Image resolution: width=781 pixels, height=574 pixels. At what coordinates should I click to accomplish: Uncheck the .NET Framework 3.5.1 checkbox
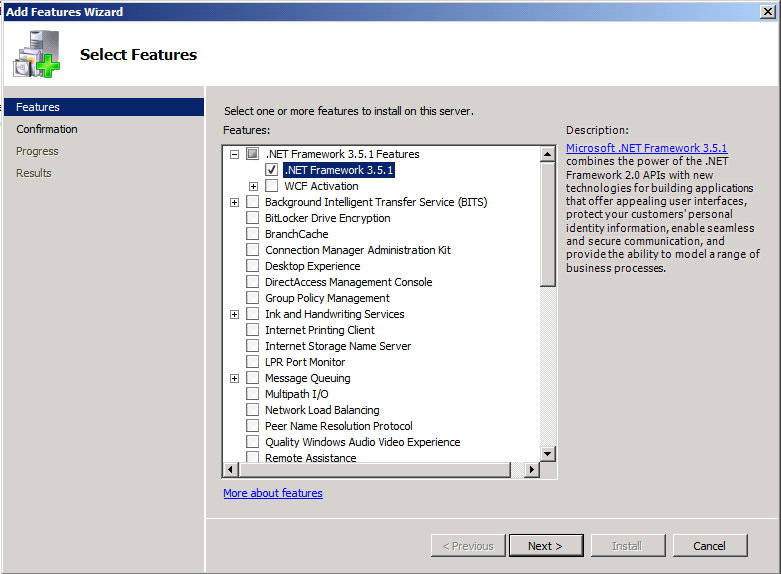click(x=271, y=169)
